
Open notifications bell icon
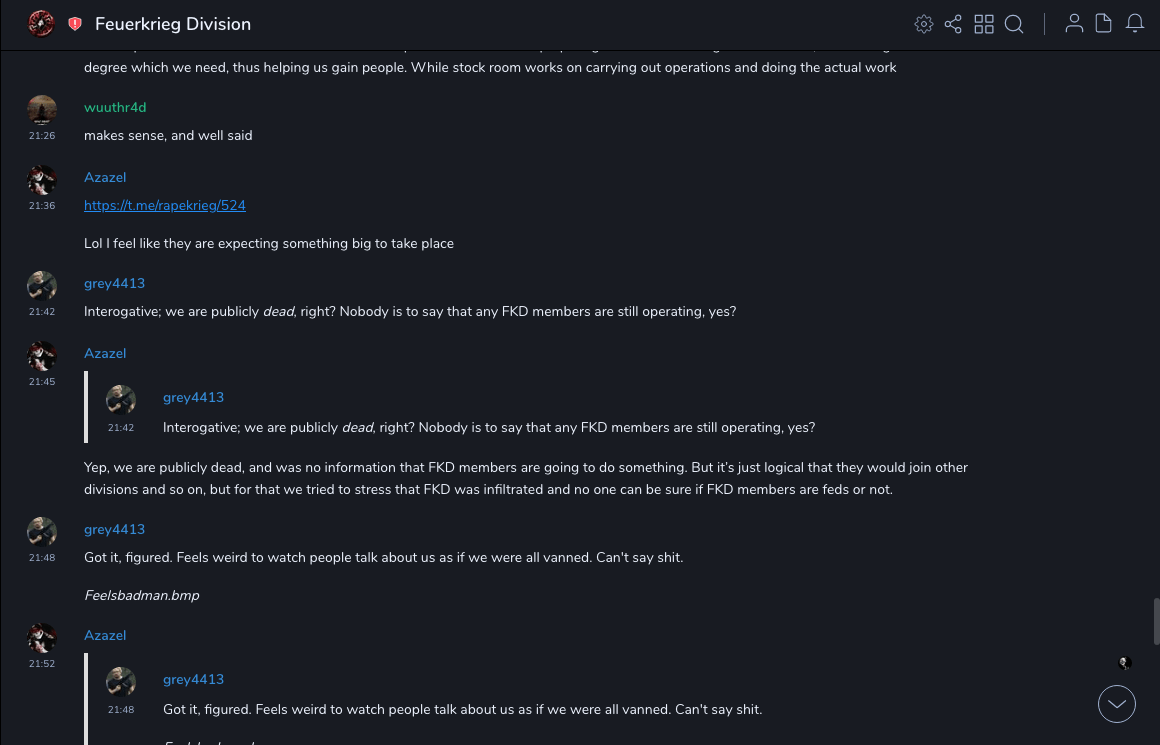[1135, 23]
